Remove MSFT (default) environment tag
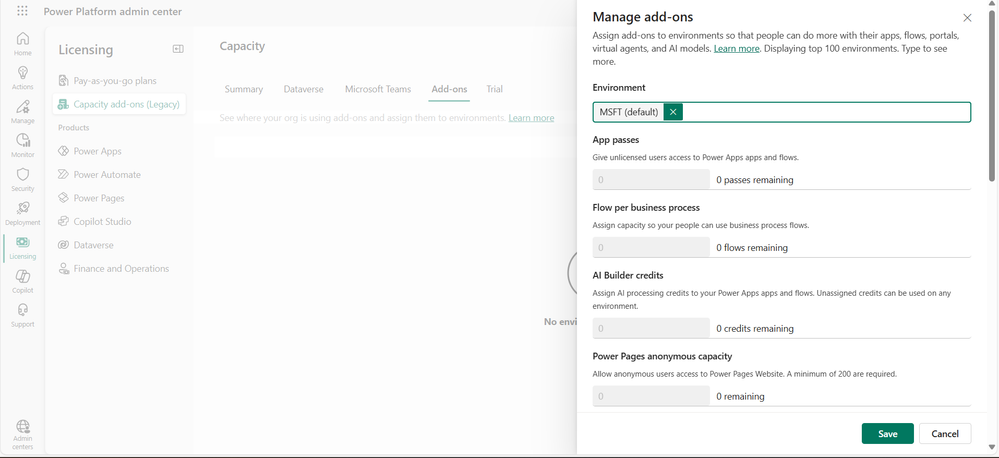Image resolution: width=999 pixels, height=458 pixels. (x=673, y=112)
